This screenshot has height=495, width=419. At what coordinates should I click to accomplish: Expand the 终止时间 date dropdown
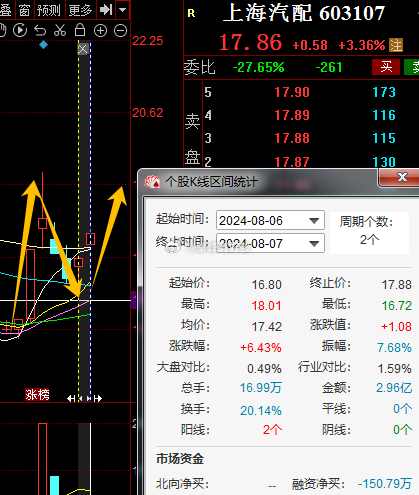(314, 244)
